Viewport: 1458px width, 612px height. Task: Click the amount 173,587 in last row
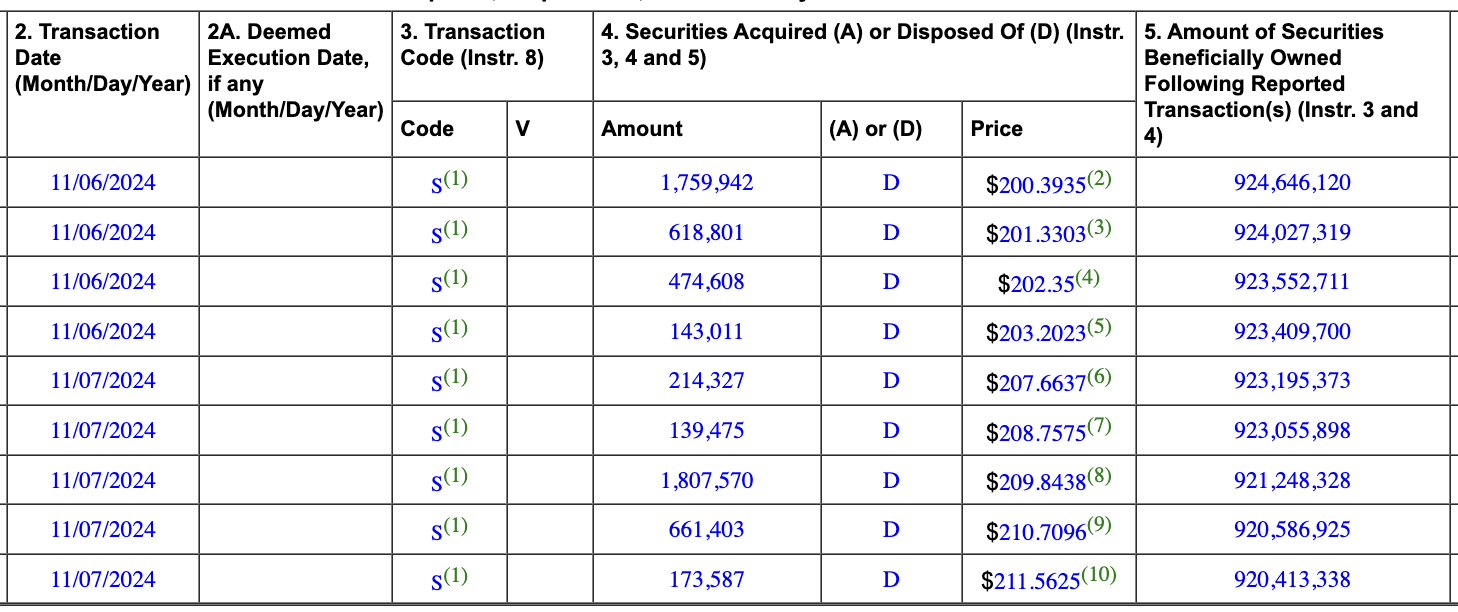[706, 580]
